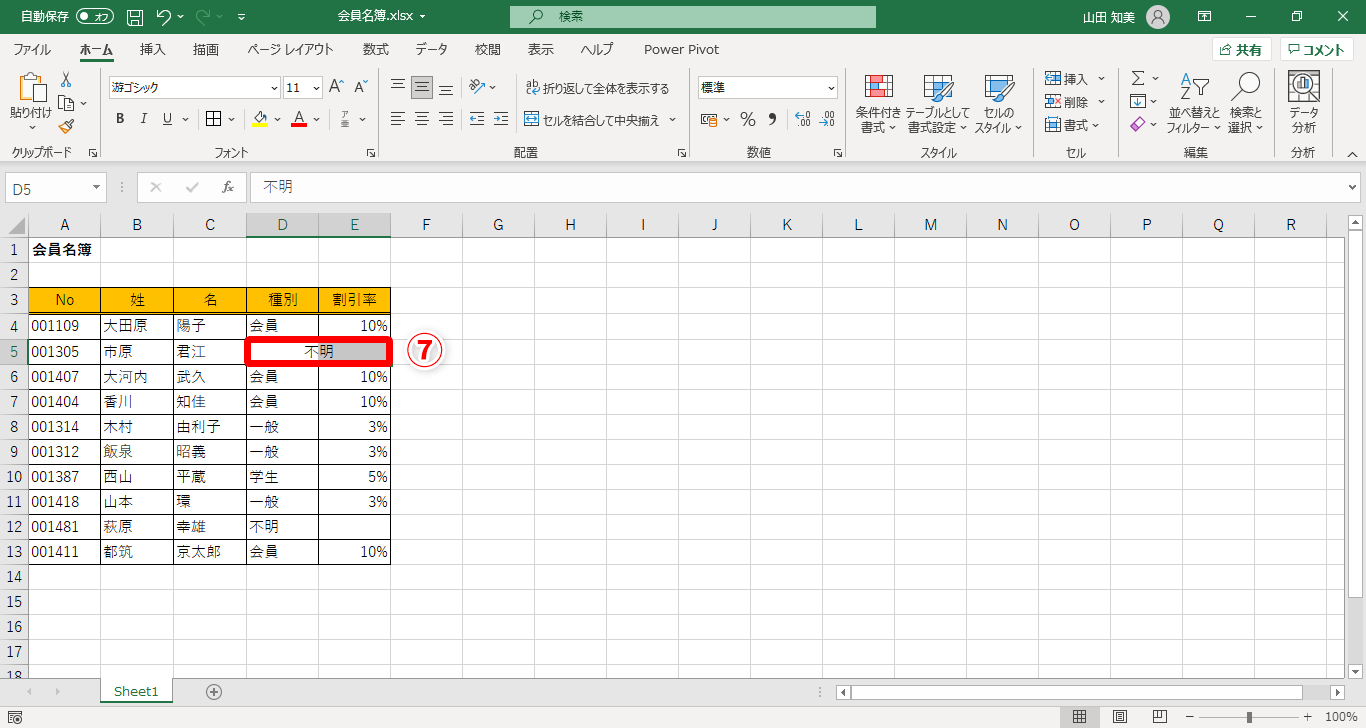This screenshot has height=728, width=1366.
Task: Decrease the cell indent
Action: click(x=476, y=119)
